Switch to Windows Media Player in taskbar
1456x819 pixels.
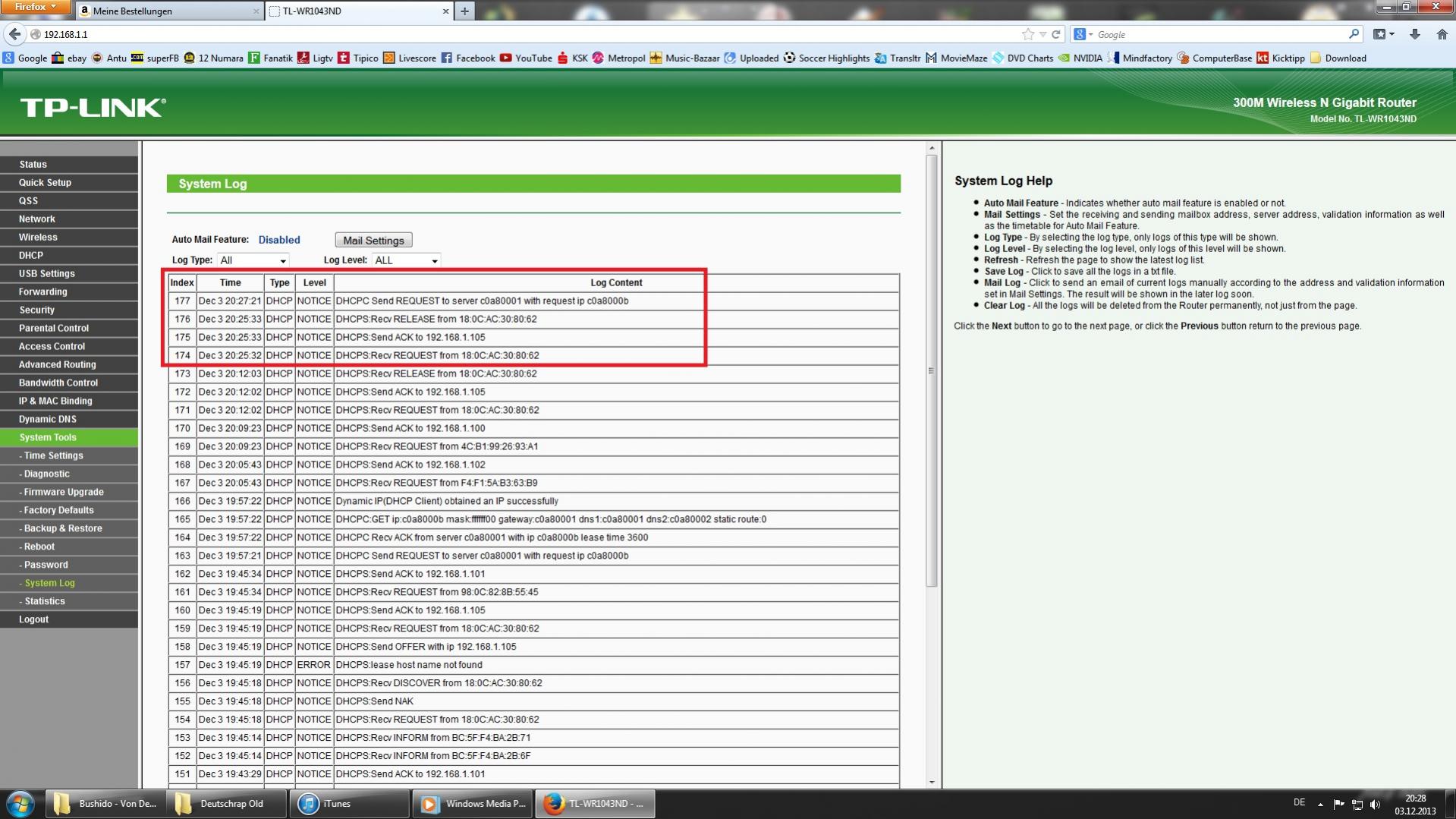pyautogui.click(x=472, y=804)
